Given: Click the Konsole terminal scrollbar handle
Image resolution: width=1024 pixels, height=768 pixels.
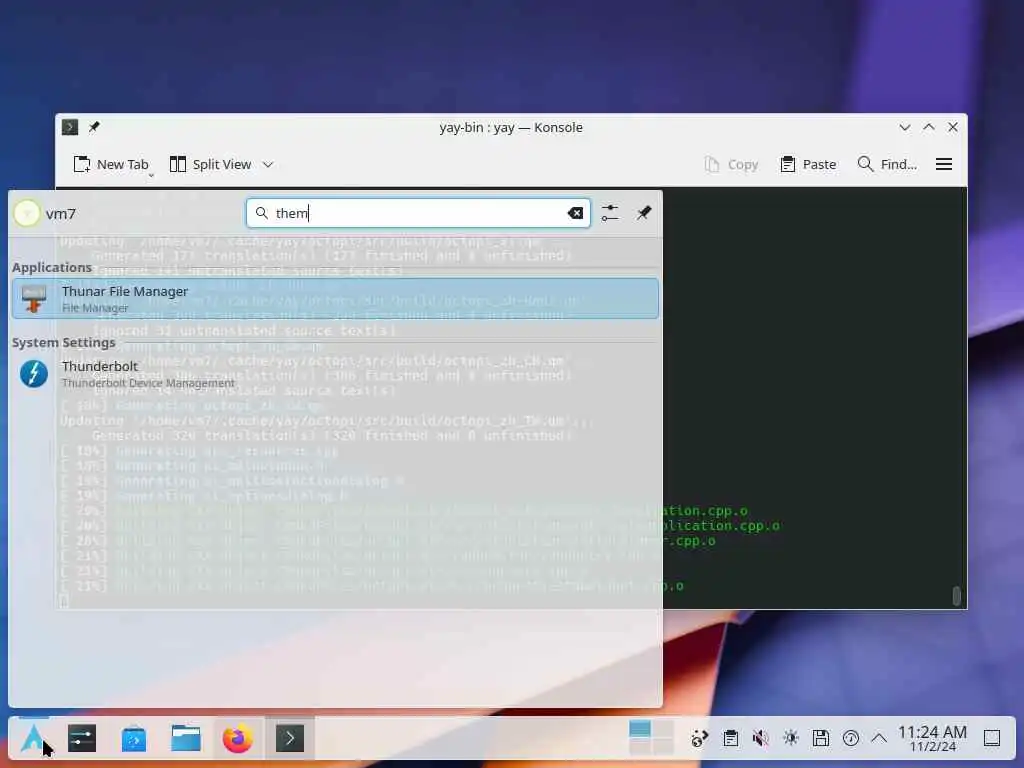Looking at the screenshot, I should tap(956, 596).
